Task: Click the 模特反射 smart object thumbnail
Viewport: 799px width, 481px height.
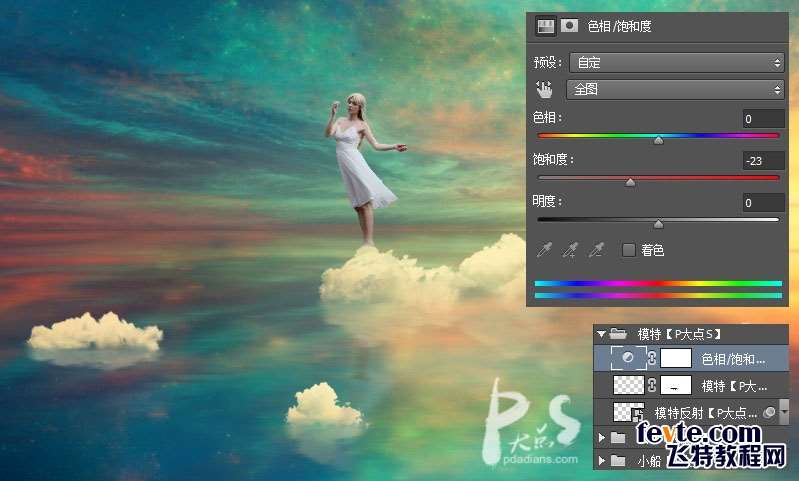Action: pos(628,412)
